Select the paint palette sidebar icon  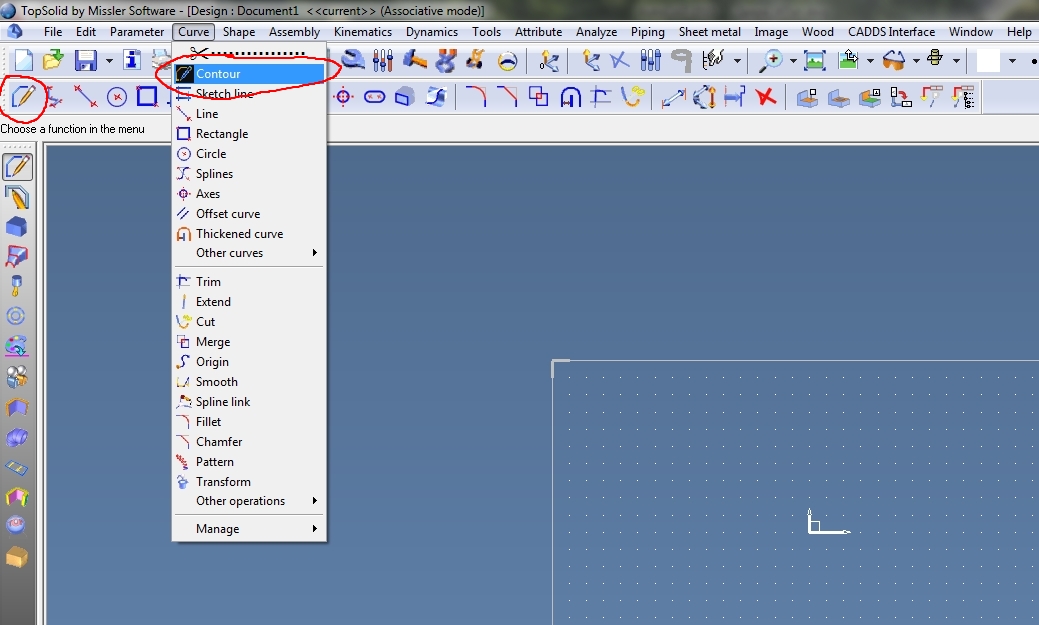(16, 346)
